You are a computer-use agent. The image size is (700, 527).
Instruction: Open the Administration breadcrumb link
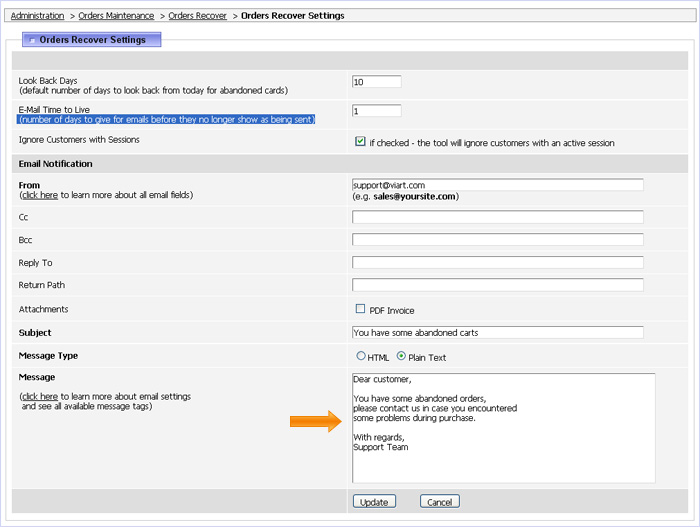38,16
